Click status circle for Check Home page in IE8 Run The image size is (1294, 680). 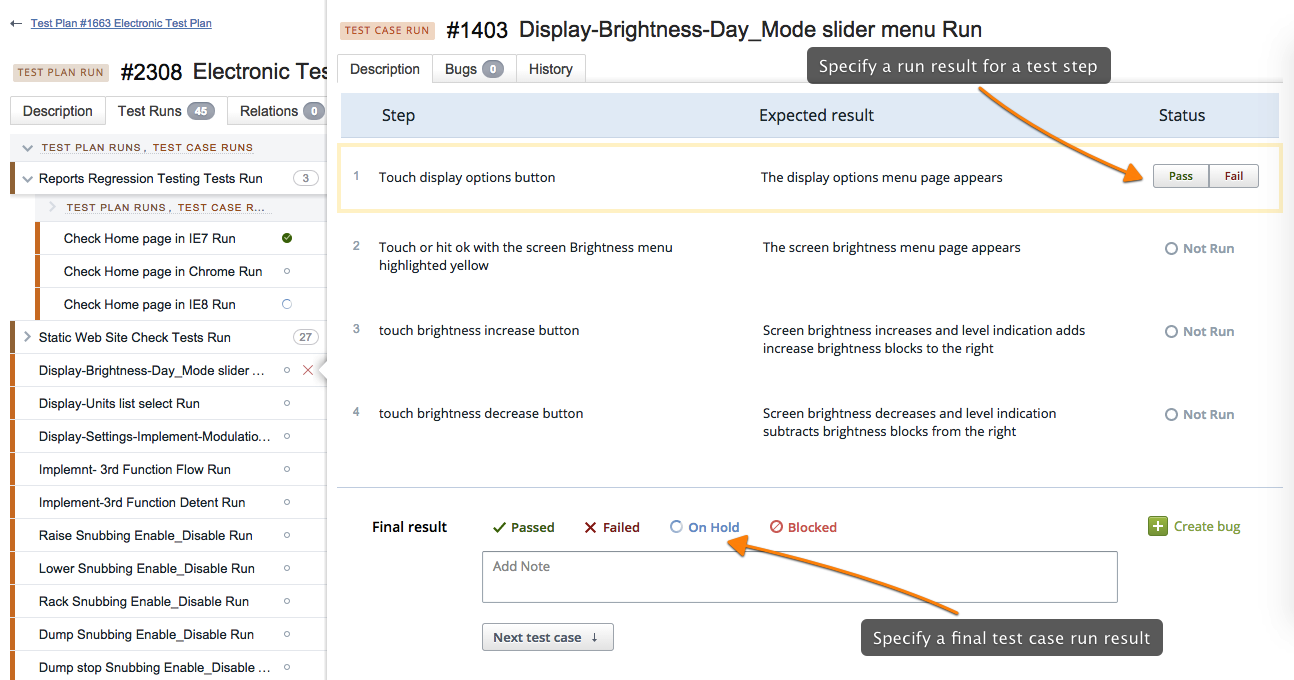click(x=287, y=304)
